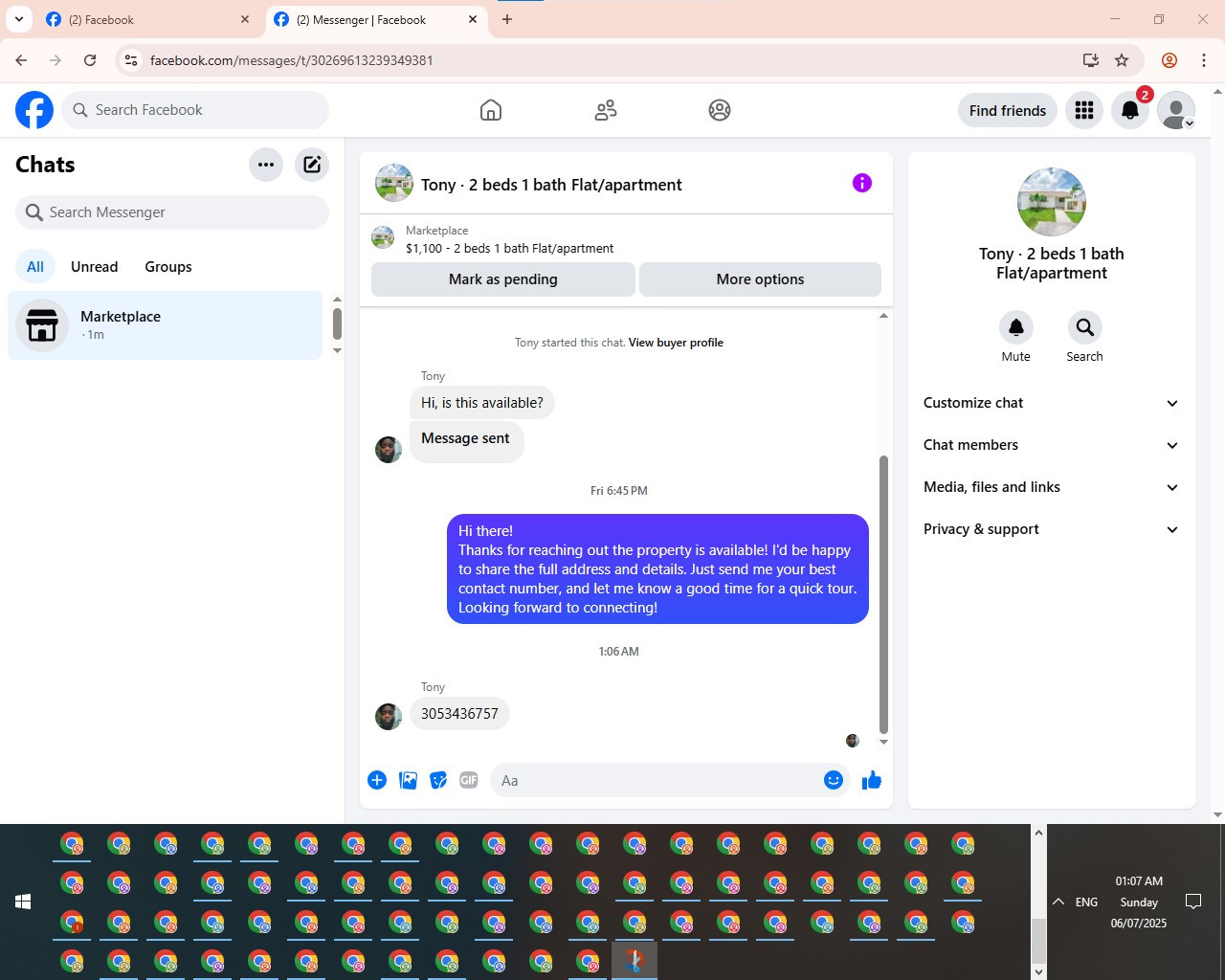Click the More options button
Viewport: 1225px width, 980px height.
(x=760, y=279)
